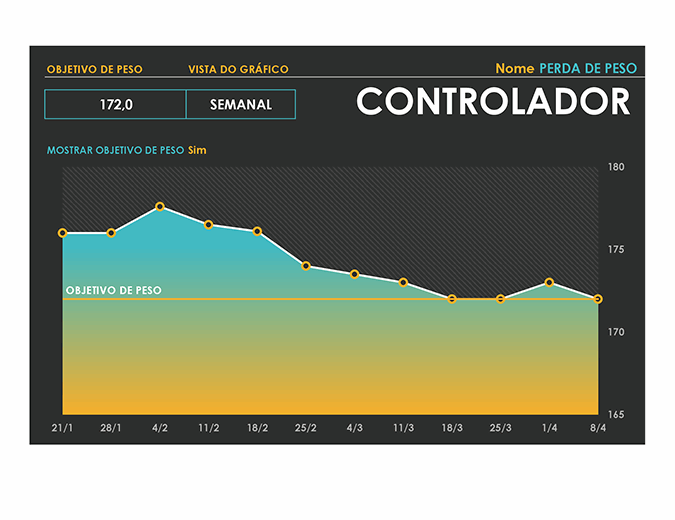Click the MOSTRAR OBJETIVO DE PESO label
This screenshot has width=675, height=520.
tap(115, 150)
